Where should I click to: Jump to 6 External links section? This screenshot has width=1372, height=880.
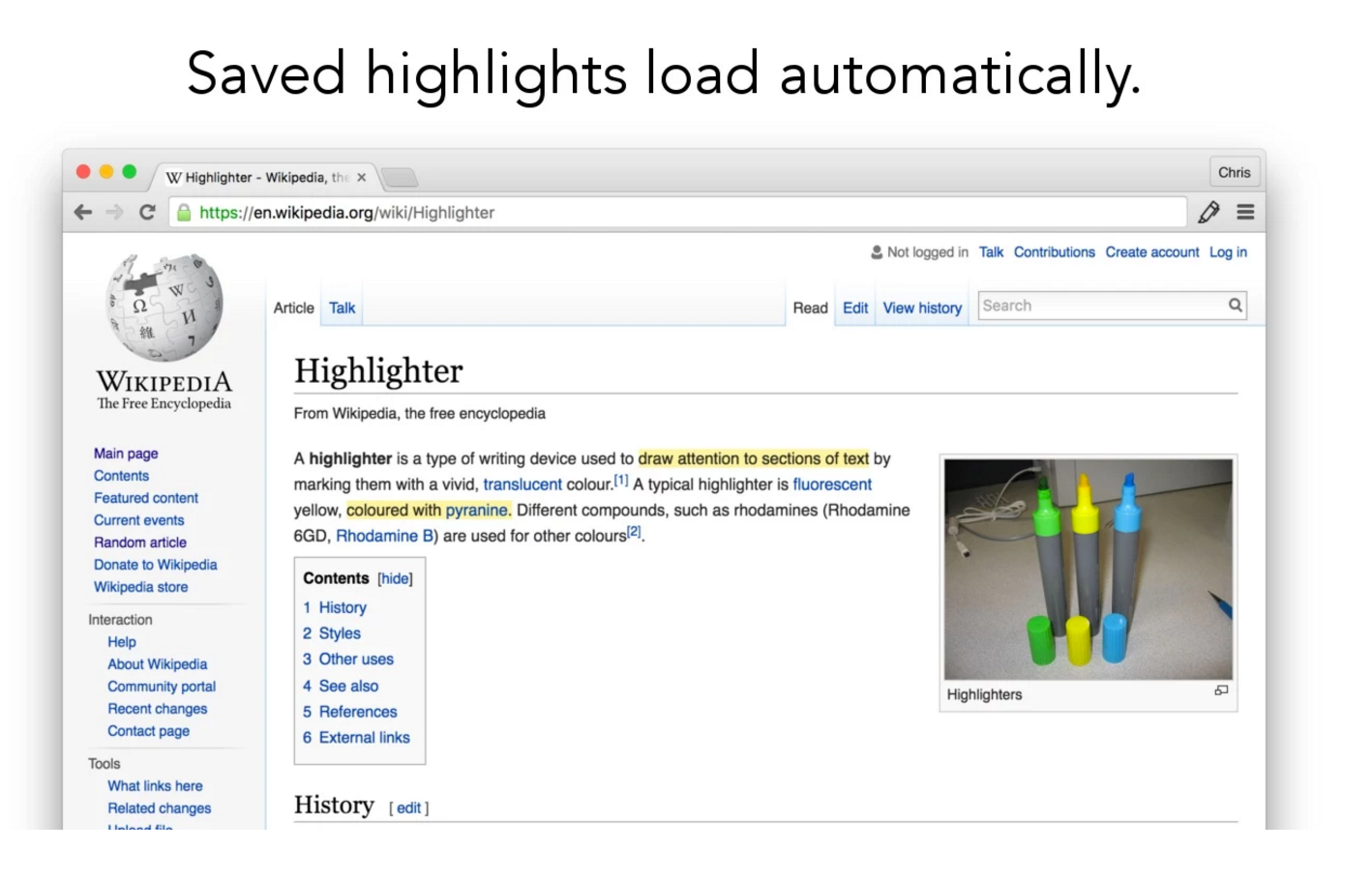coord(356,738)
